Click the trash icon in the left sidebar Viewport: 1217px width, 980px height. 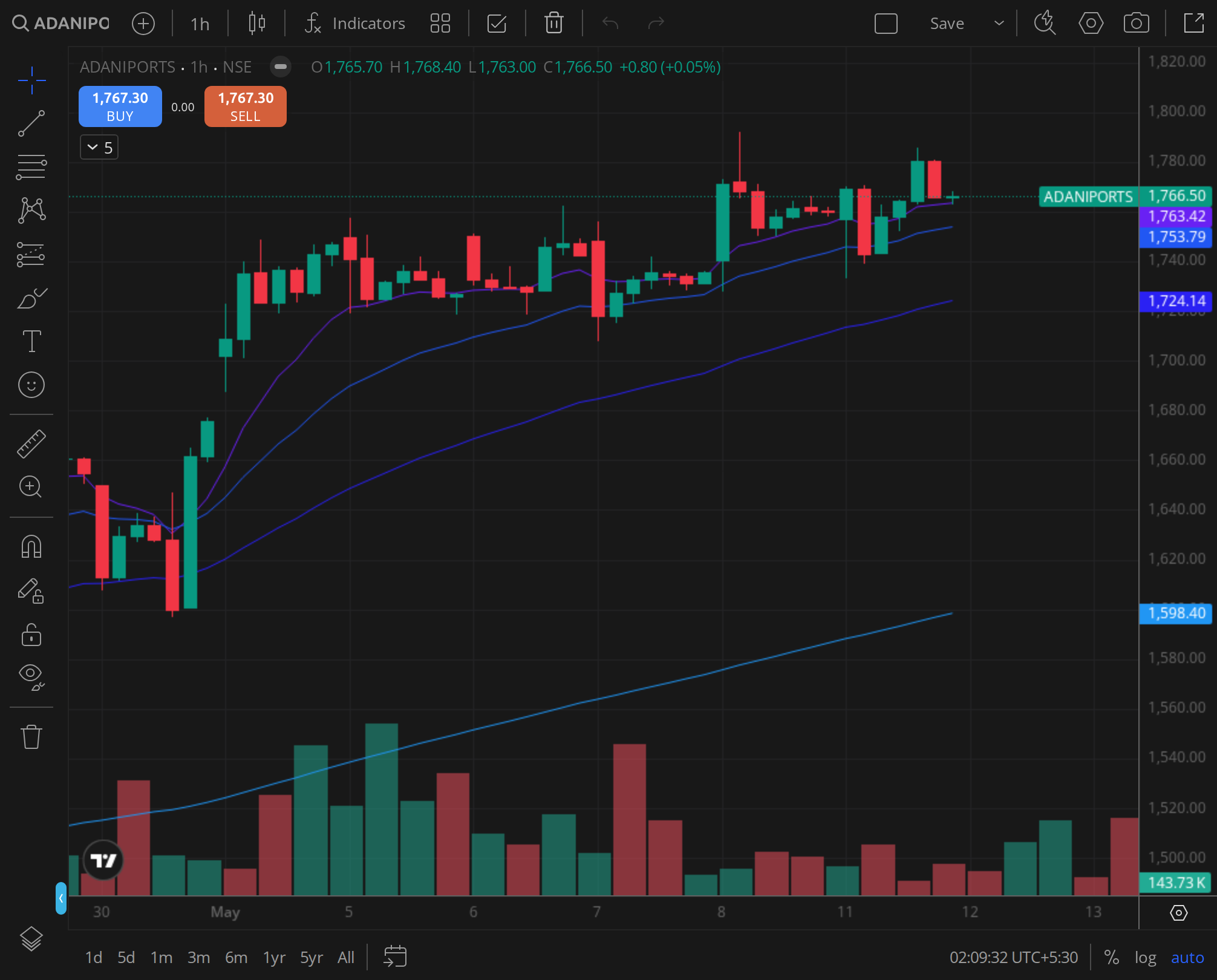tap(31, 736)
